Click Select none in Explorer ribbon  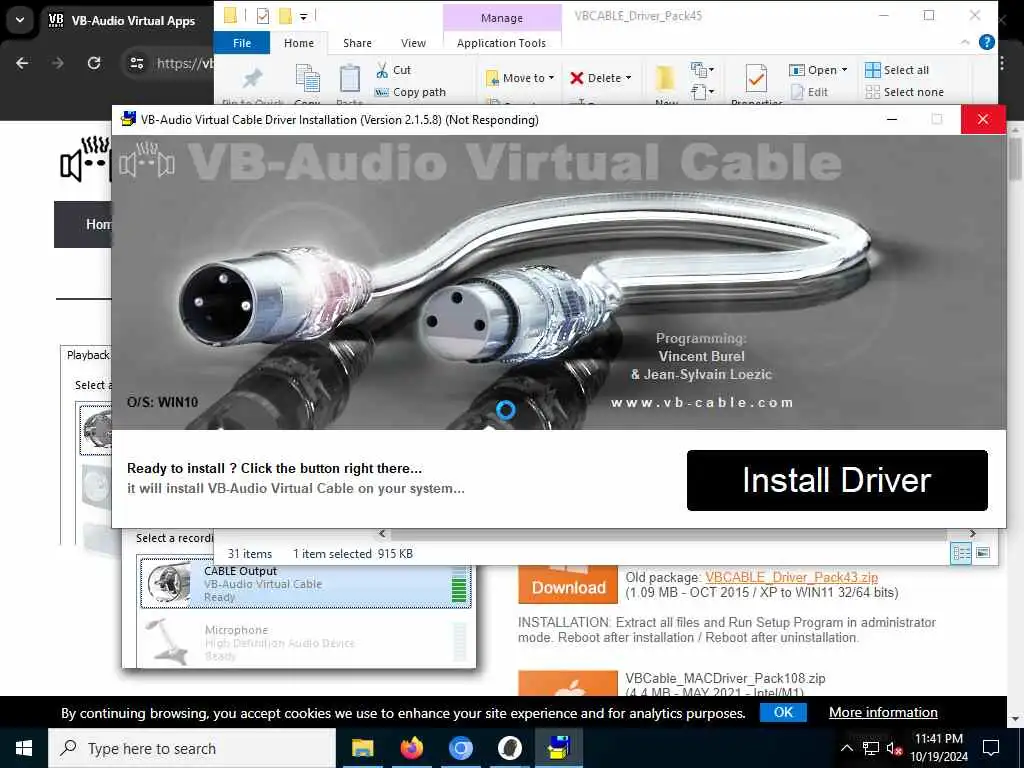[x=904, y=92]
